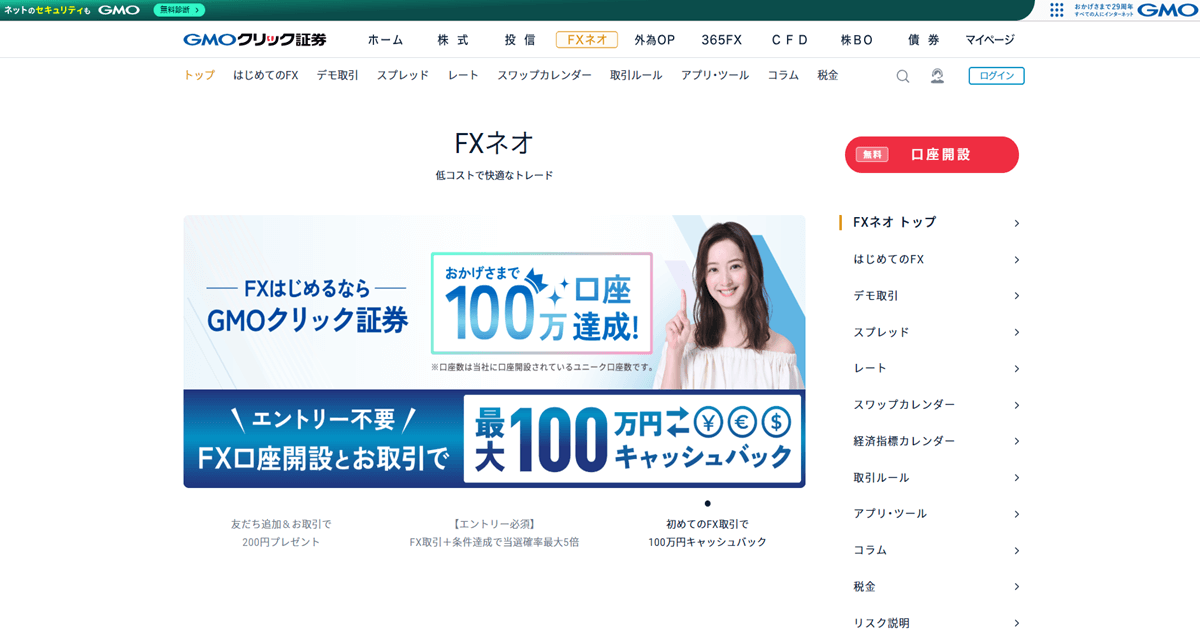Click the ログイン button
This screenshot has height=630, width=1200.
click(x=996, y=76)
